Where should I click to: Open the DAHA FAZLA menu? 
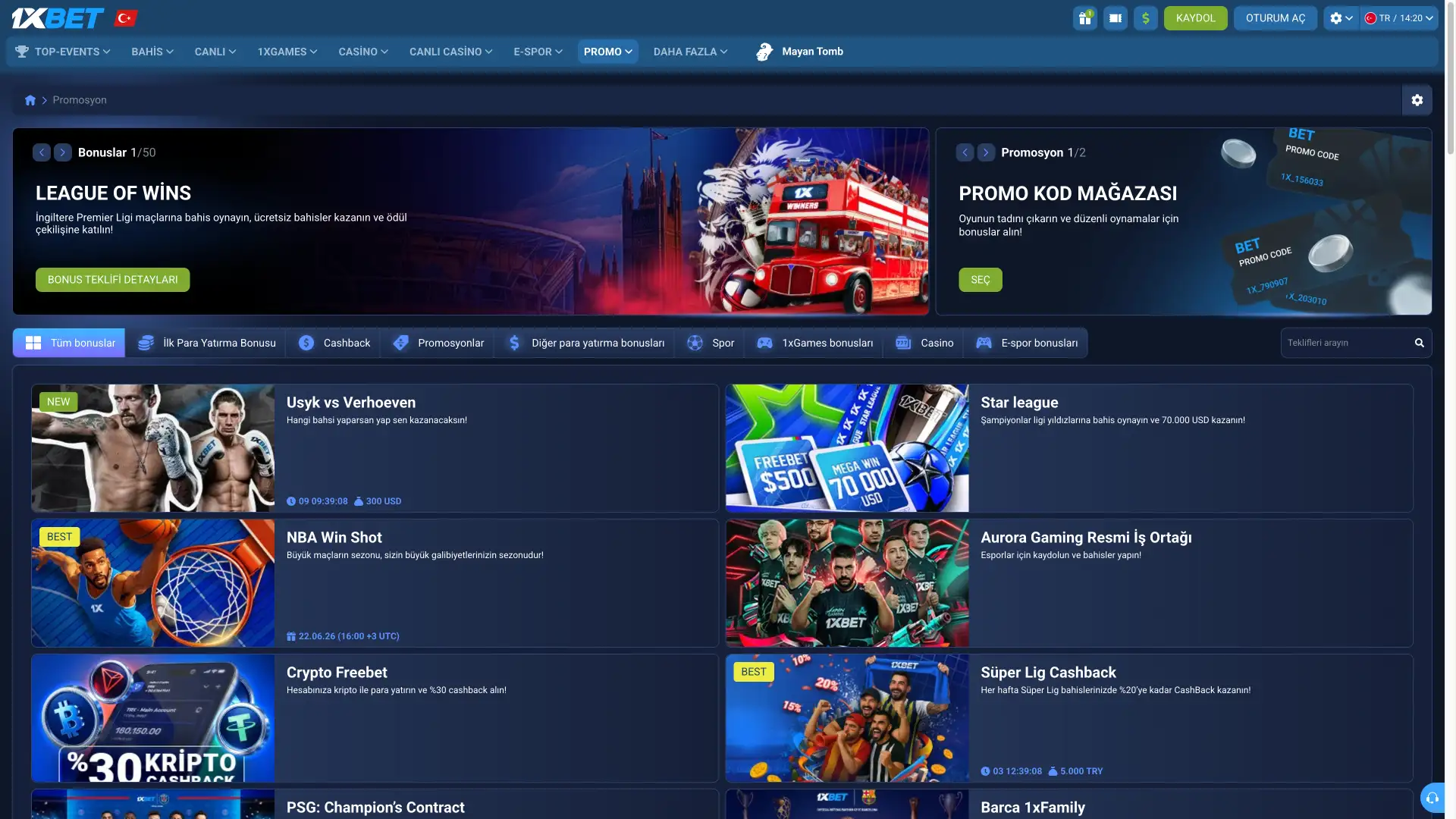[691, 52]
